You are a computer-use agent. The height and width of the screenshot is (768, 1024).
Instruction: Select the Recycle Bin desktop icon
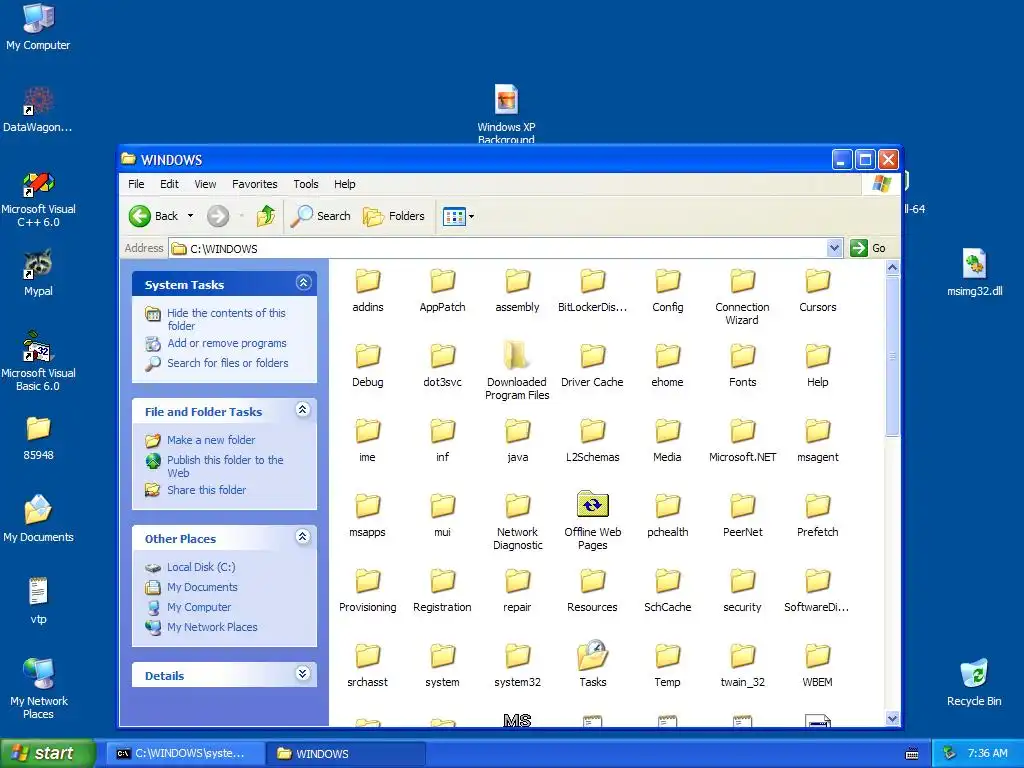pos(974,682)
